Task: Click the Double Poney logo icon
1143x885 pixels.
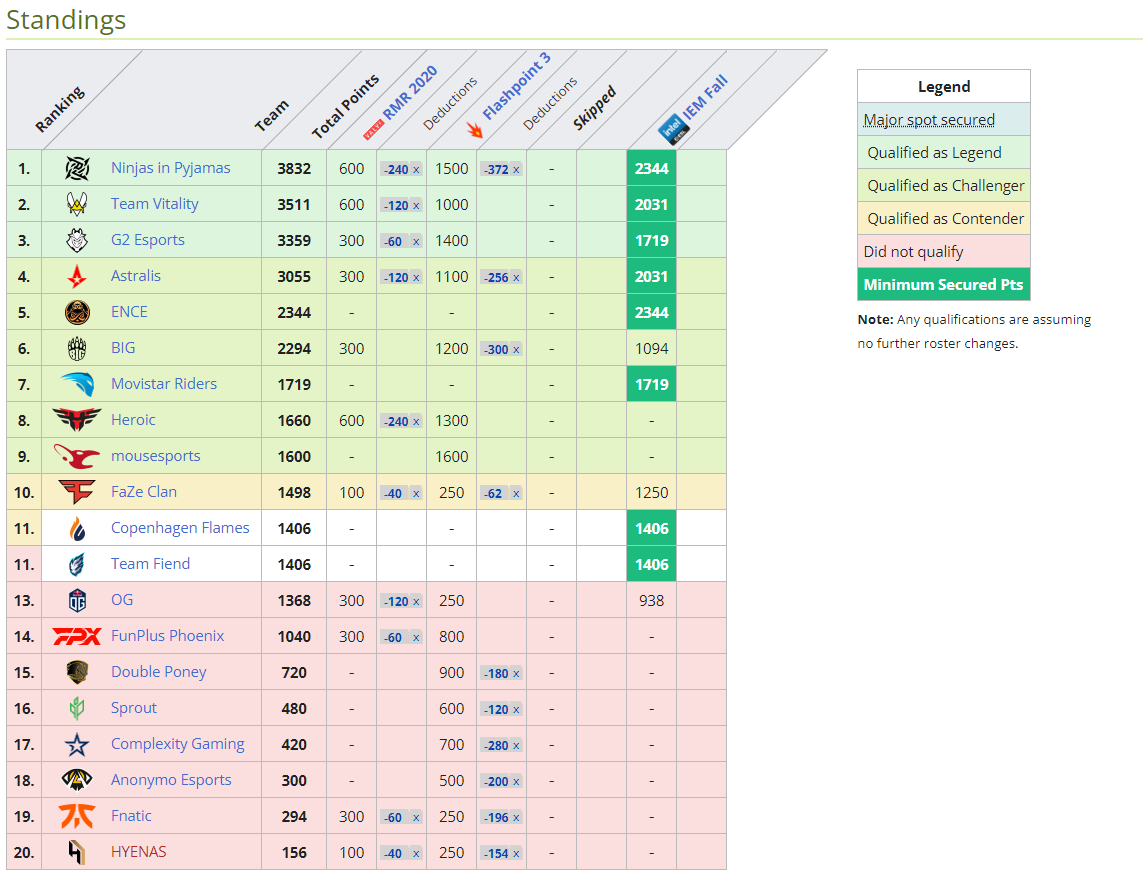Action: click(77, 672)
